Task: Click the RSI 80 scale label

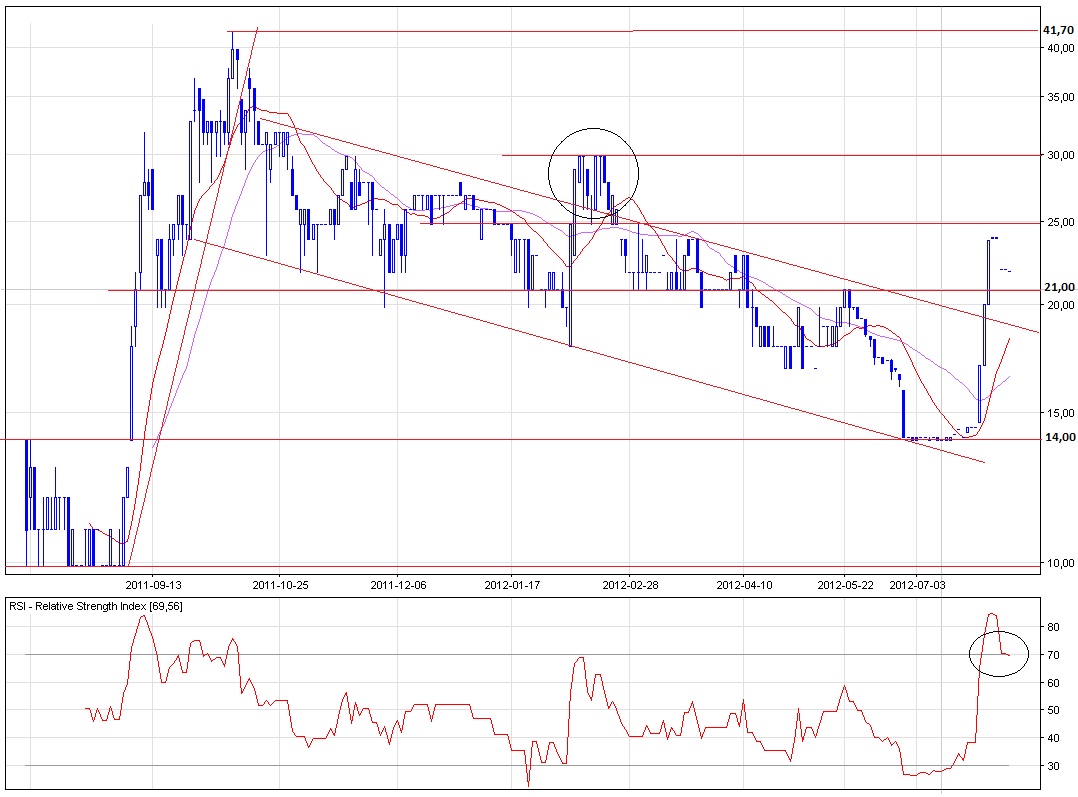Action: [1054, 627]
